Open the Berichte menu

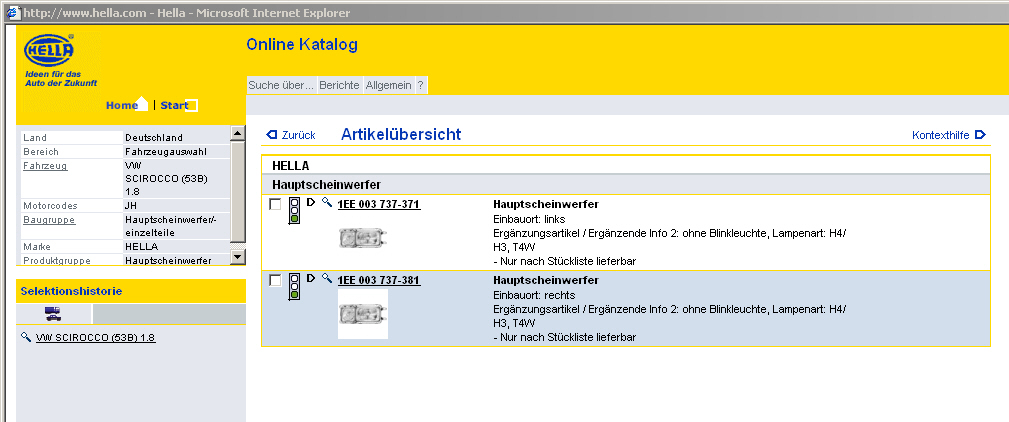click(x=340, y=86)
